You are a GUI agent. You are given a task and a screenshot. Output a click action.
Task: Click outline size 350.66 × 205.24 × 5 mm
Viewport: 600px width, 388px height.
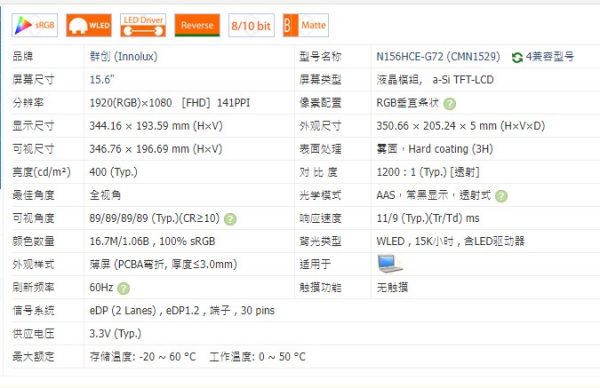point(461,126)
